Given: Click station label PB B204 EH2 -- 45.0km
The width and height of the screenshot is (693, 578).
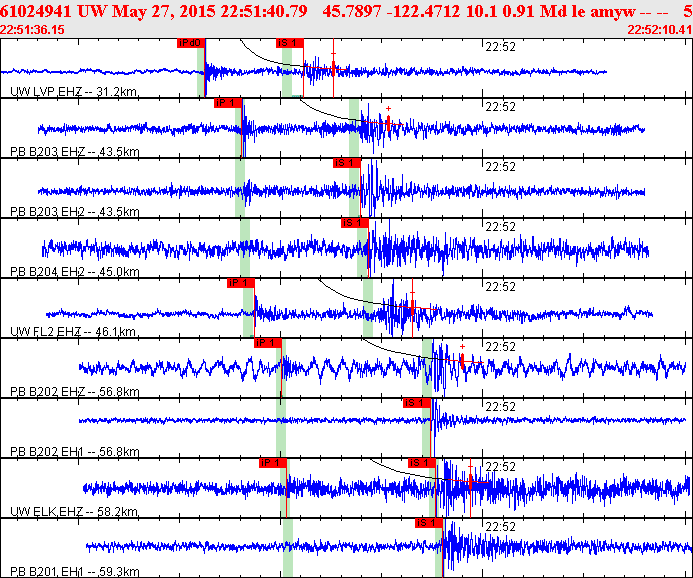Looking at the screenshot, I should [75, 272].
